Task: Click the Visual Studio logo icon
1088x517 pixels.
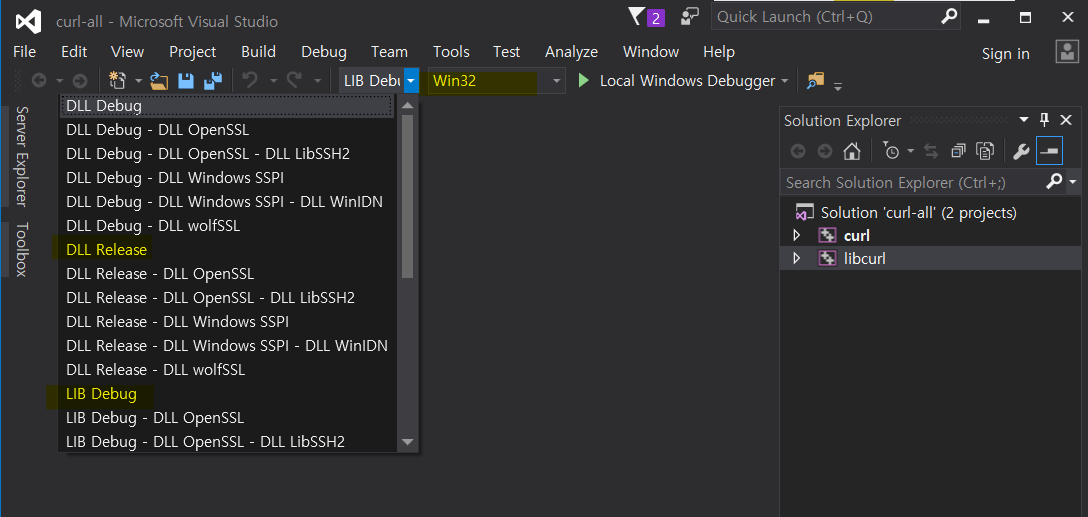Action: pos(28,22)
